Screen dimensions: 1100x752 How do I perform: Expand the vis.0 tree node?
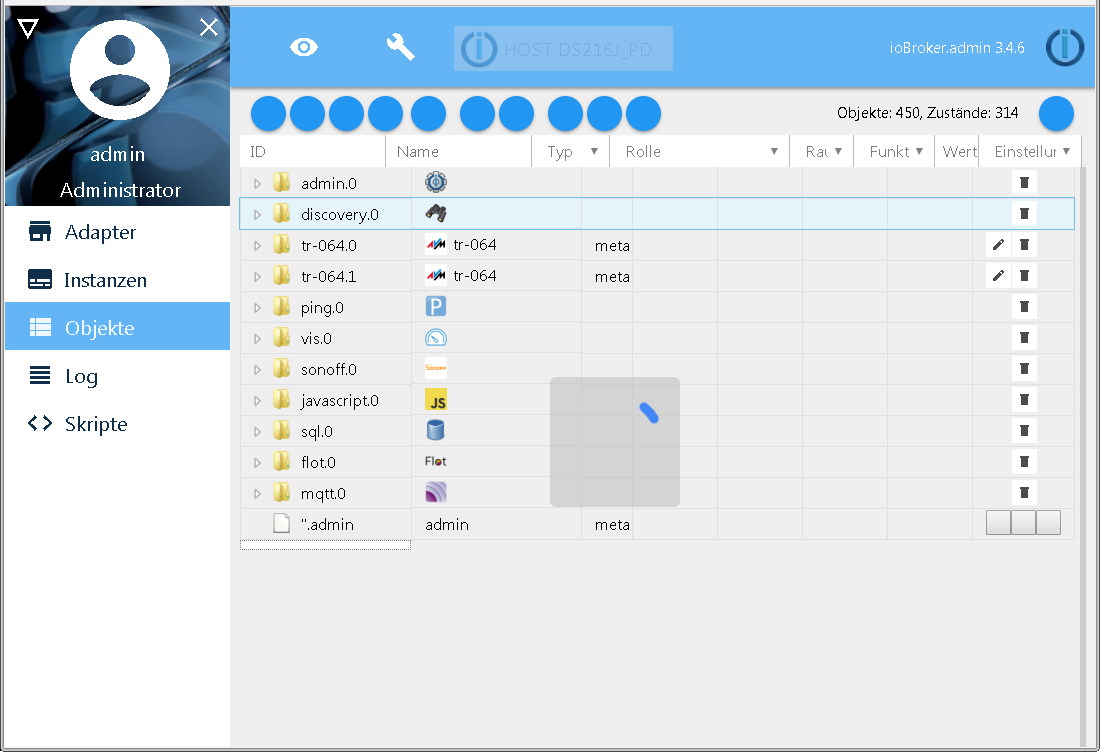click(257, 339)
